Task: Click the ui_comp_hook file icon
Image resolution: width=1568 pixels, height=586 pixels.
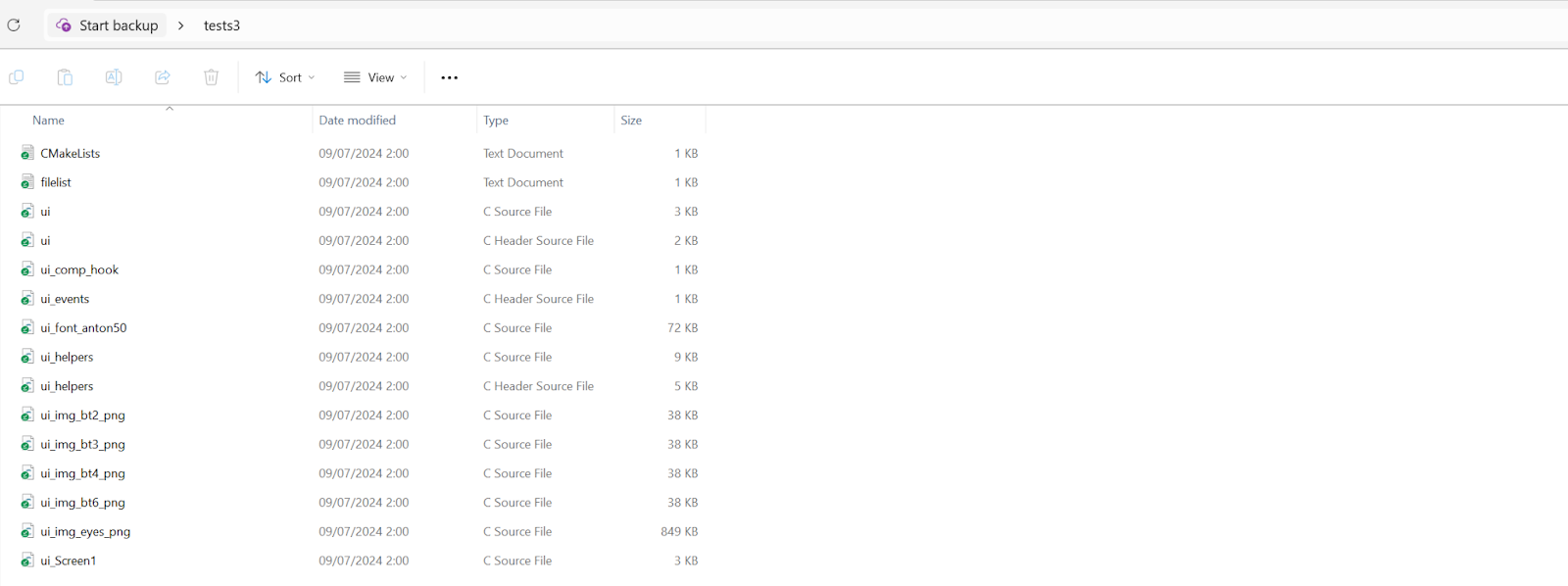Action: tap(27, 269)
